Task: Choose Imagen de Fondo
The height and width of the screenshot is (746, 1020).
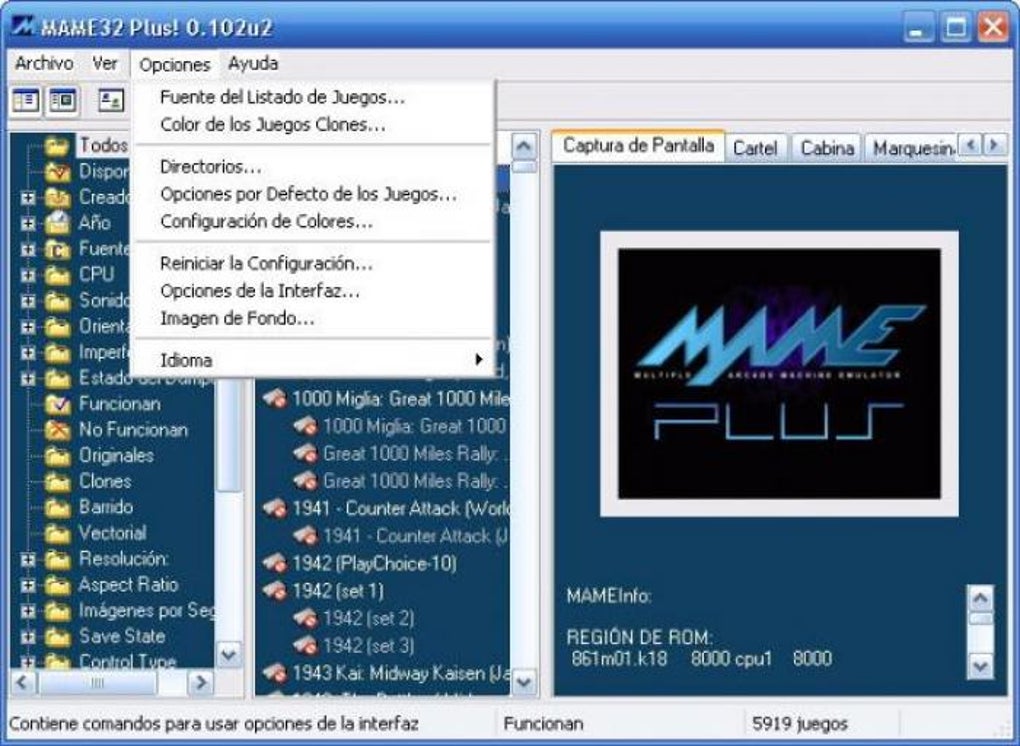Action: point(314,318)
